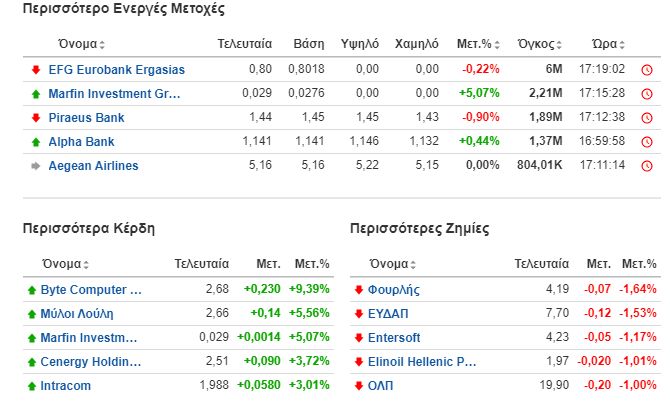Open the Entersoft stock link

point(394,338)
